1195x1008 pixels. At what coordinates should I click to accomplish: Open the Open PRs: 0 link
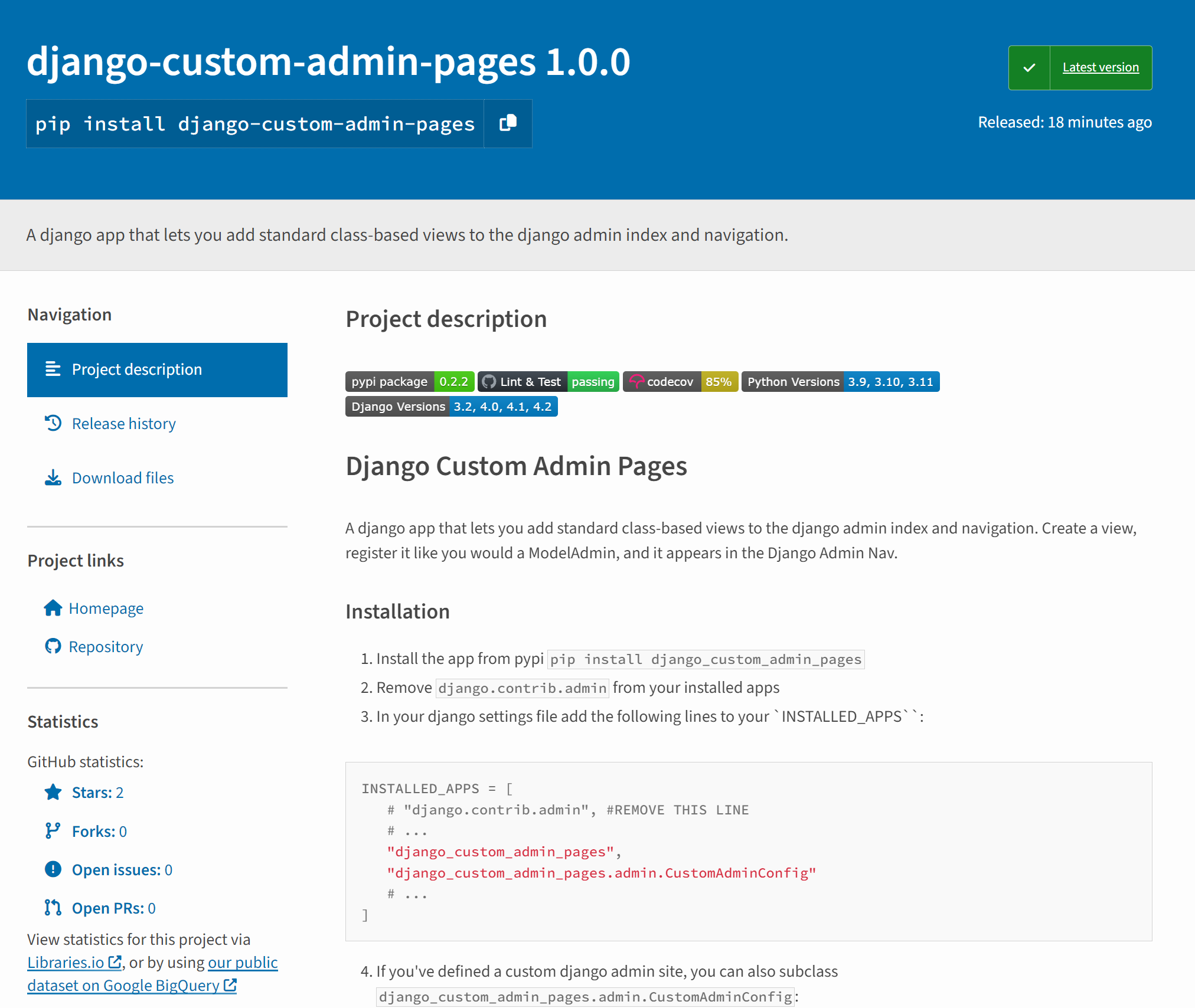click(x=114, y=908)
